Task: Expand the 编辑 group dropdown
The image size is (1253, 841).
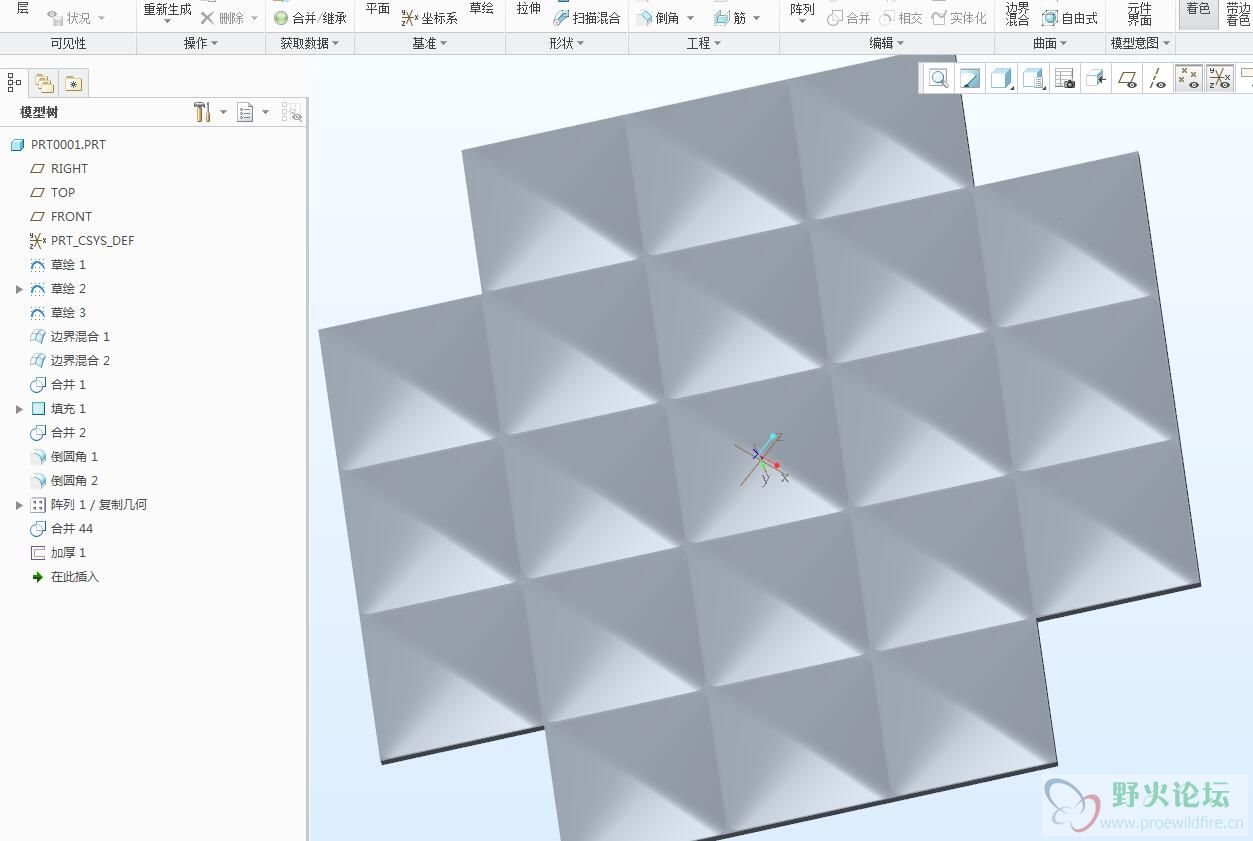Action: [887, 43]
